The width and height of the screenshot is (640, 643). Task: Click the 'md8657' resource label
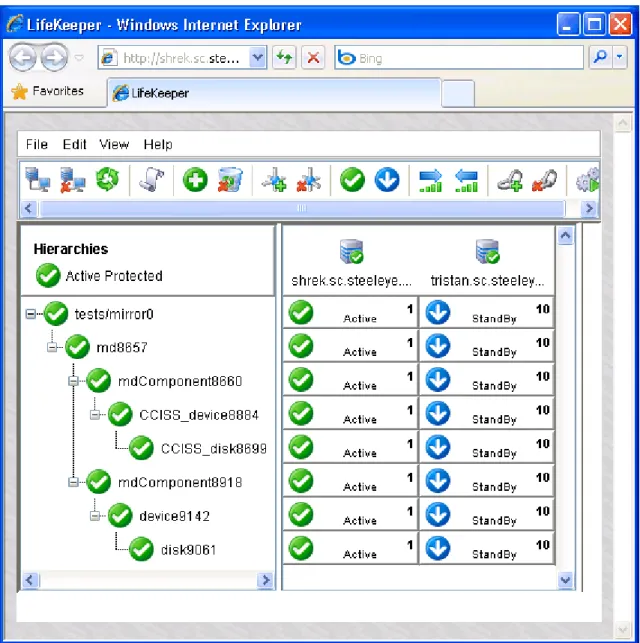(121, 348)
